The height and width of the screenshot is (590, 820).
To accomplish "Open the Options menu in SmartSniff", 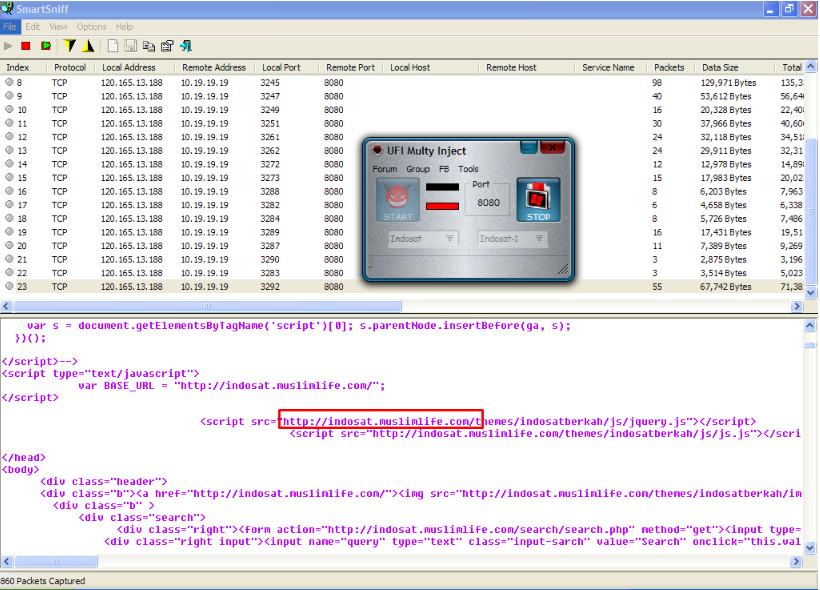I will [x=91, y=27].
